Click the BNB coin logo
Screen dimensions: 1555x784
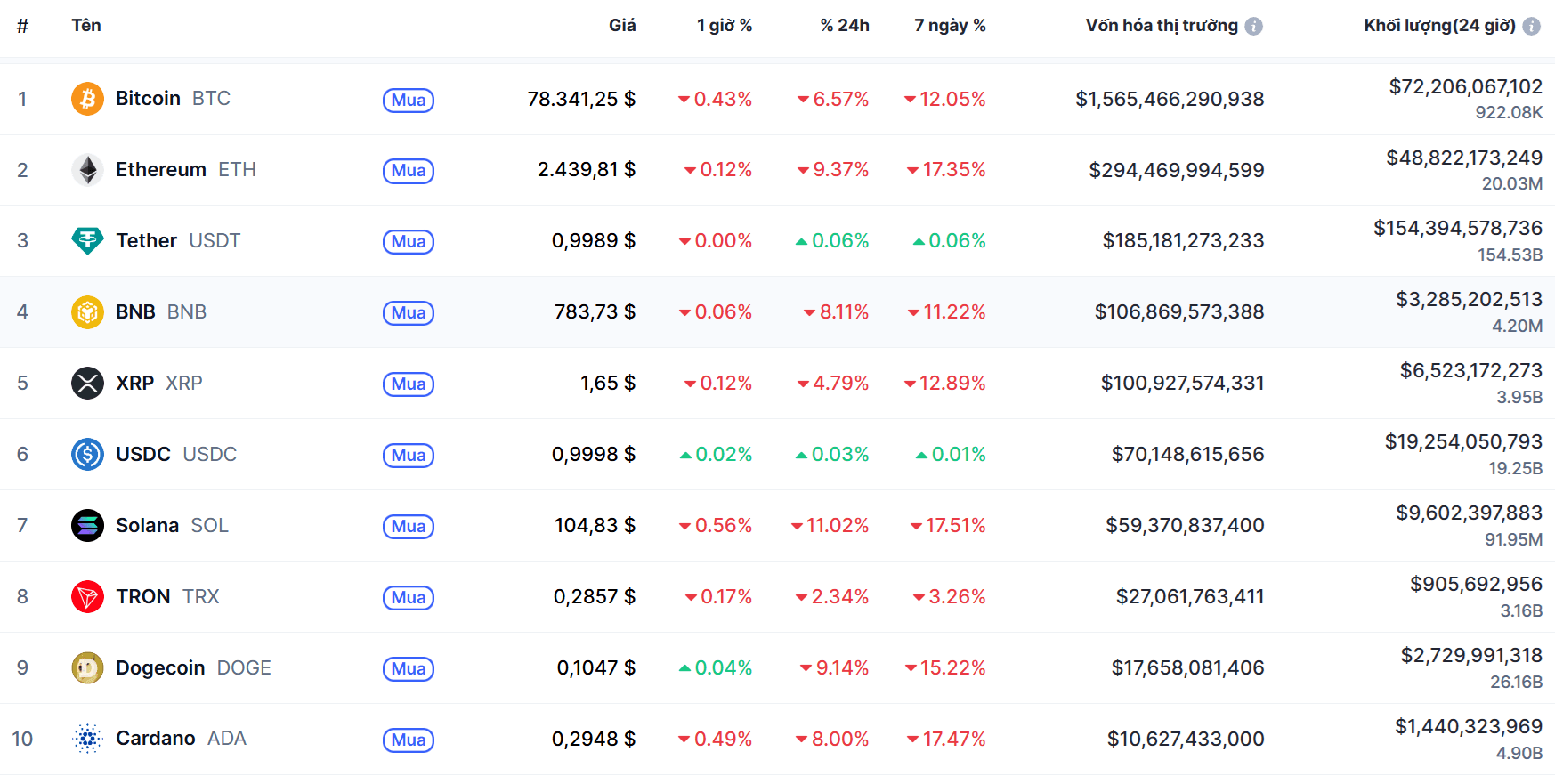coord(87,312)
